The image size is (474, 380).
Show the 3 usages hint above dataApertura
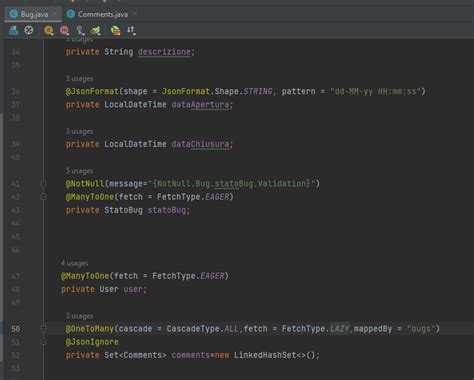tap(79, 79)
